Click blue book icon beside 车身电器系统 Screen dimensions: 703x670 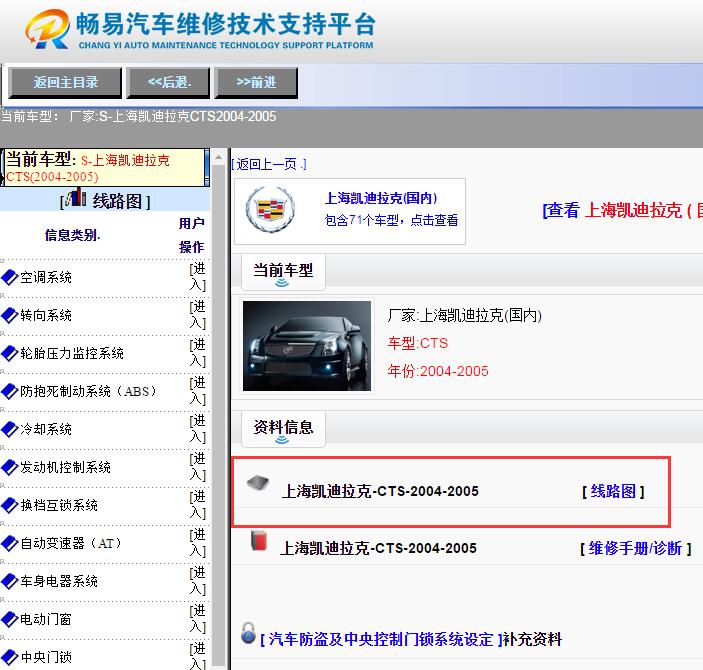(x=9, y=582)
